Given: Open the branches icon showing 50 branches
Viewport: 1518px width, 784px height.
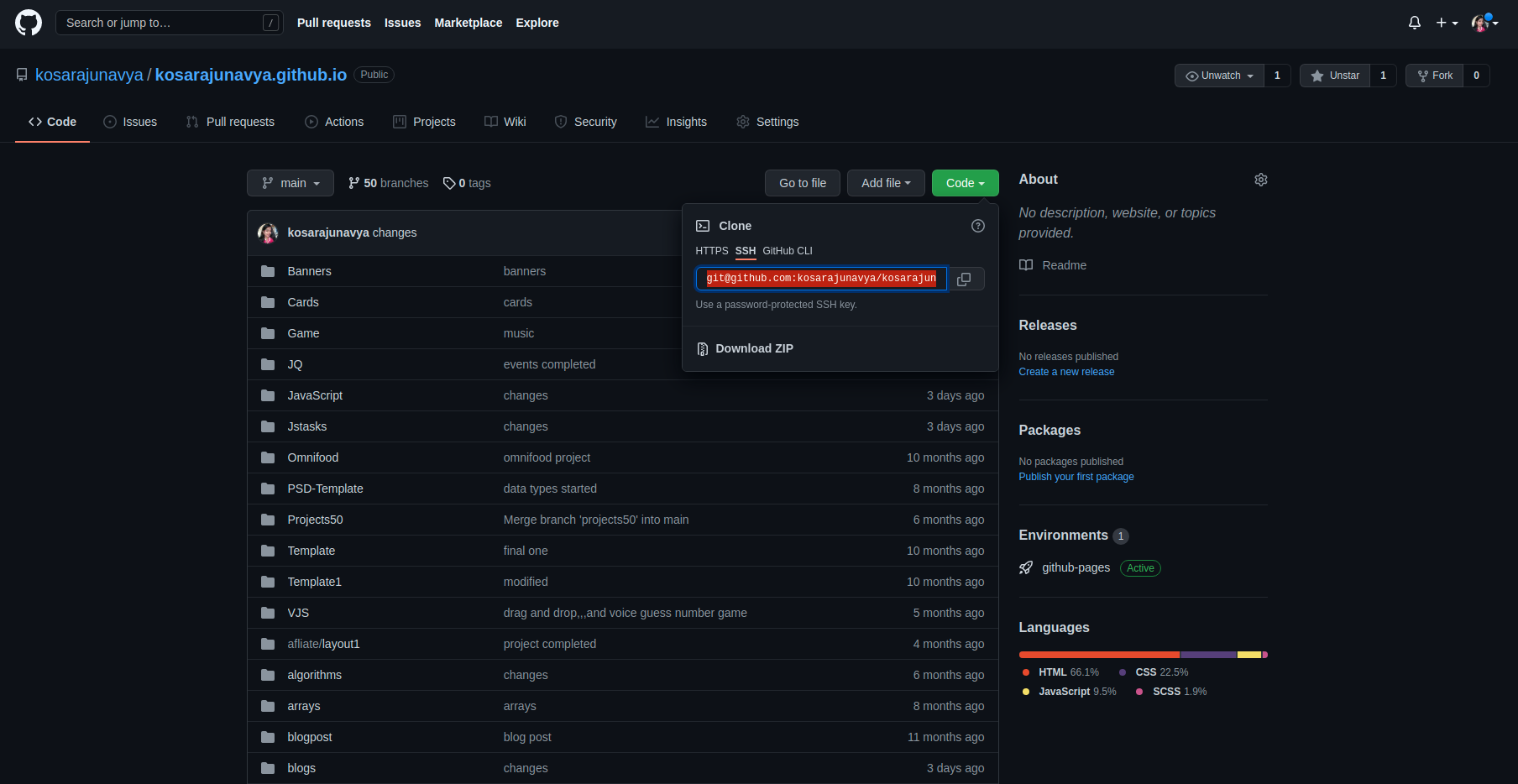Looking at the screenshot, I should 353,183.
